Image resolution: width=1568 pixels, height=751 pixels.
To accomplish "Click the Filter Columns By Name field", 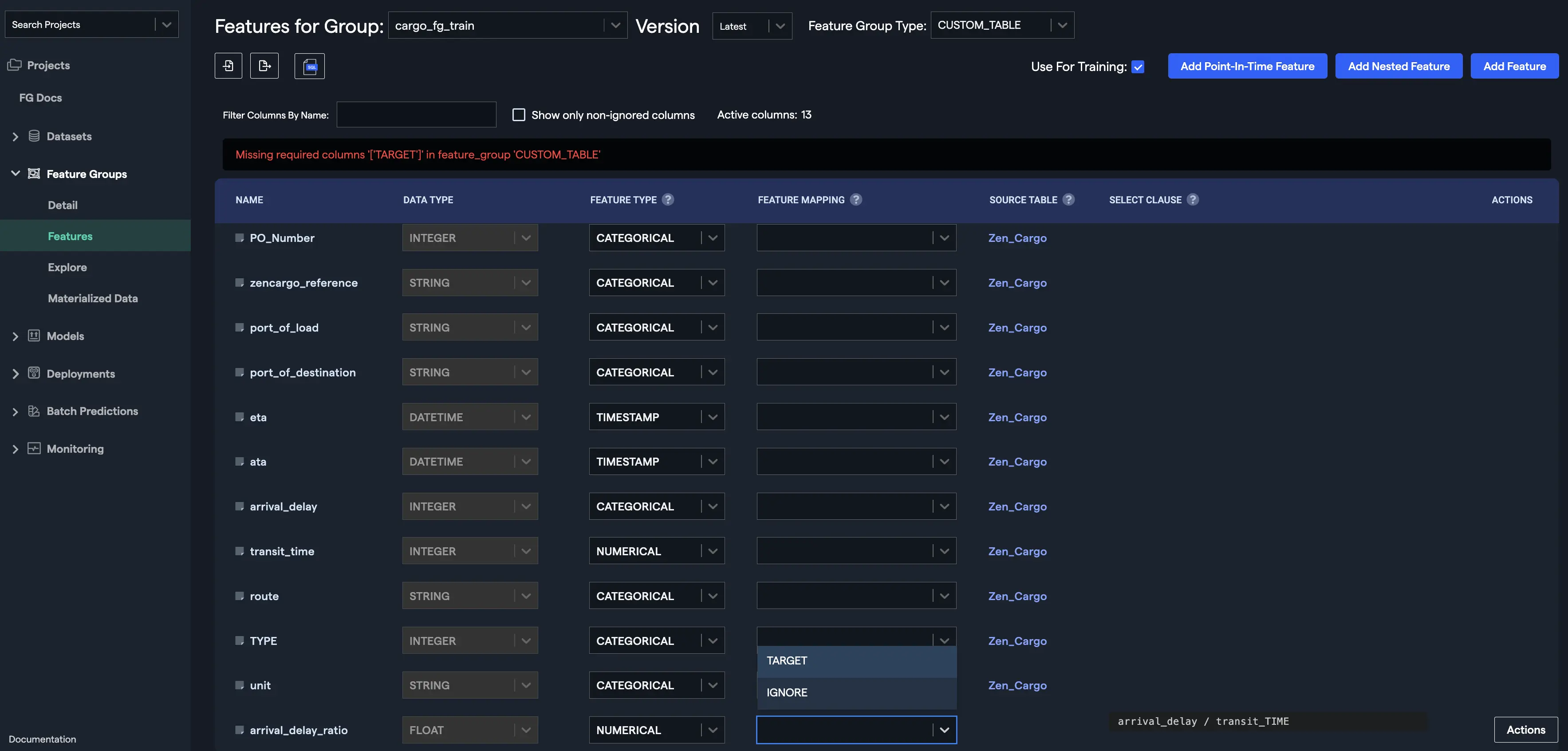I will tap(416, 115).
